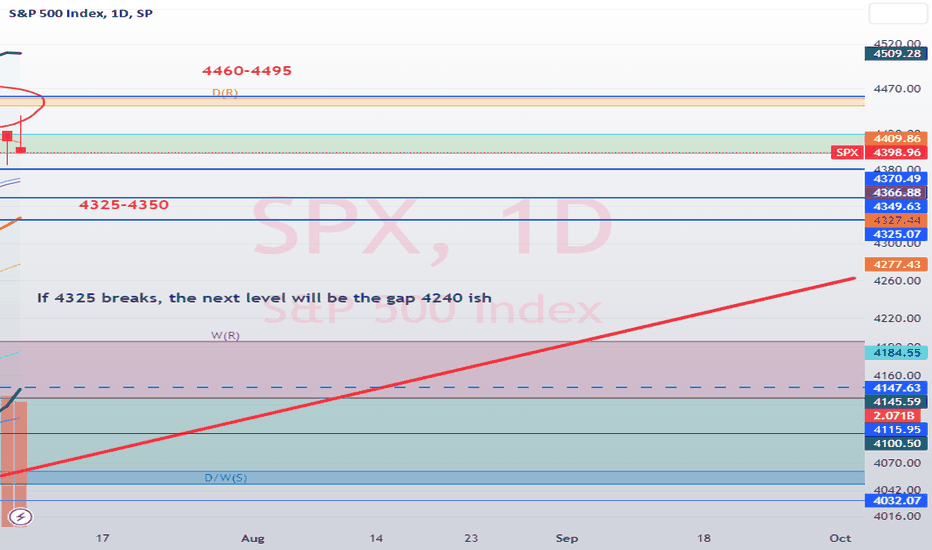Viewport: 932px width, 550px height.
Task: Click the red SPX symbol tag
Action: [847, 152]
